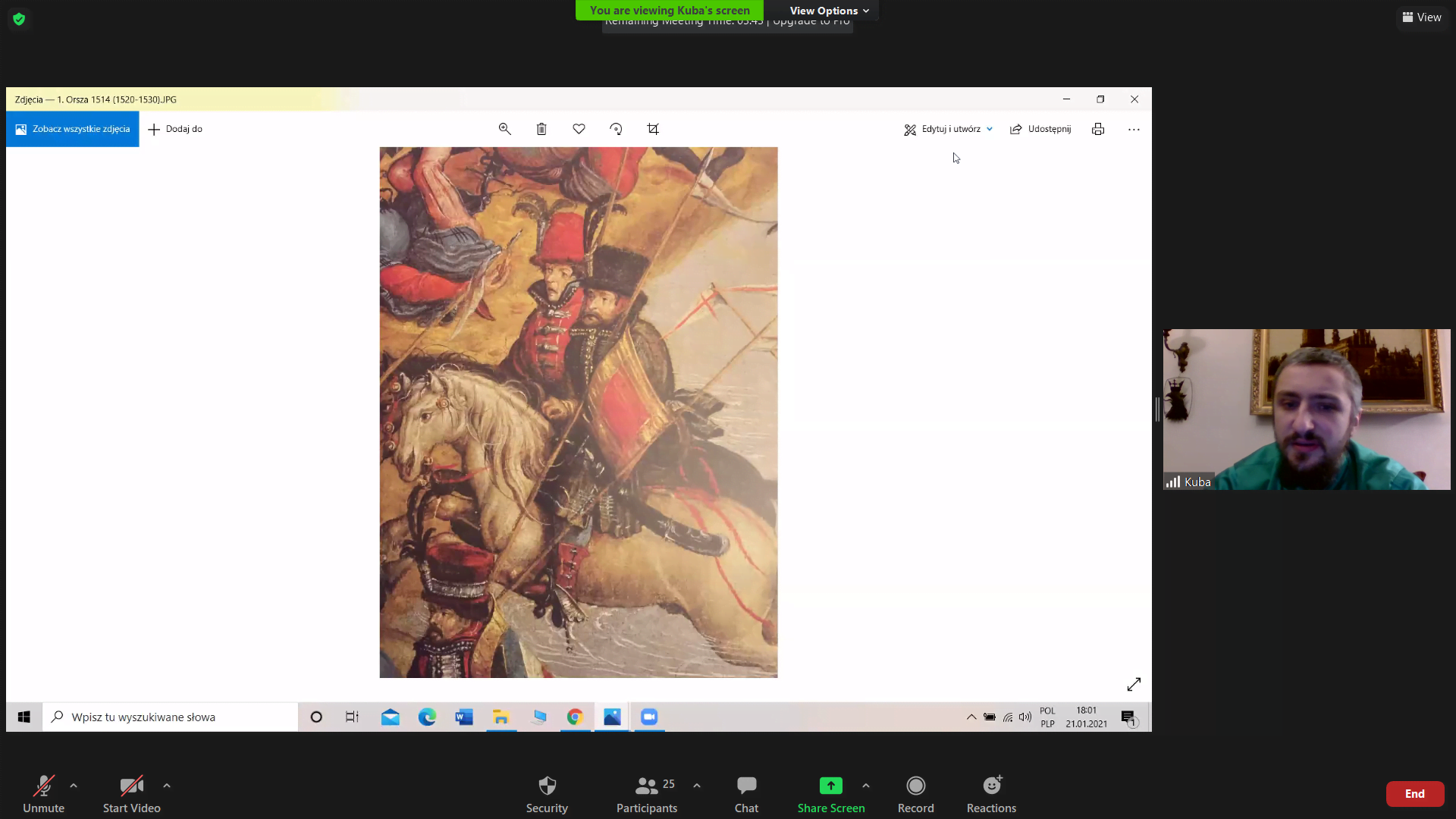Click the Wpisz tu wyszukiwane słowa search field

171,717
